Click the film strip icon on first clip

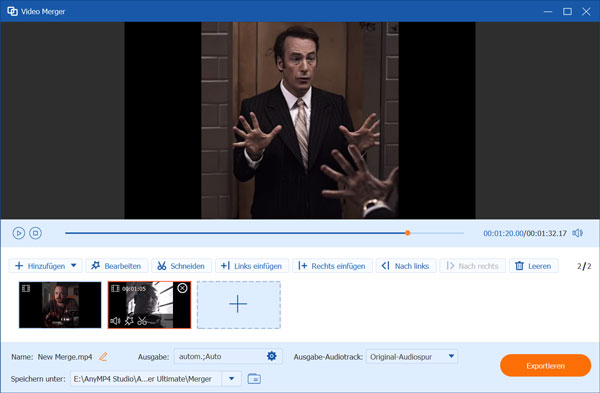pyautogui.click(x=26, y=288)
